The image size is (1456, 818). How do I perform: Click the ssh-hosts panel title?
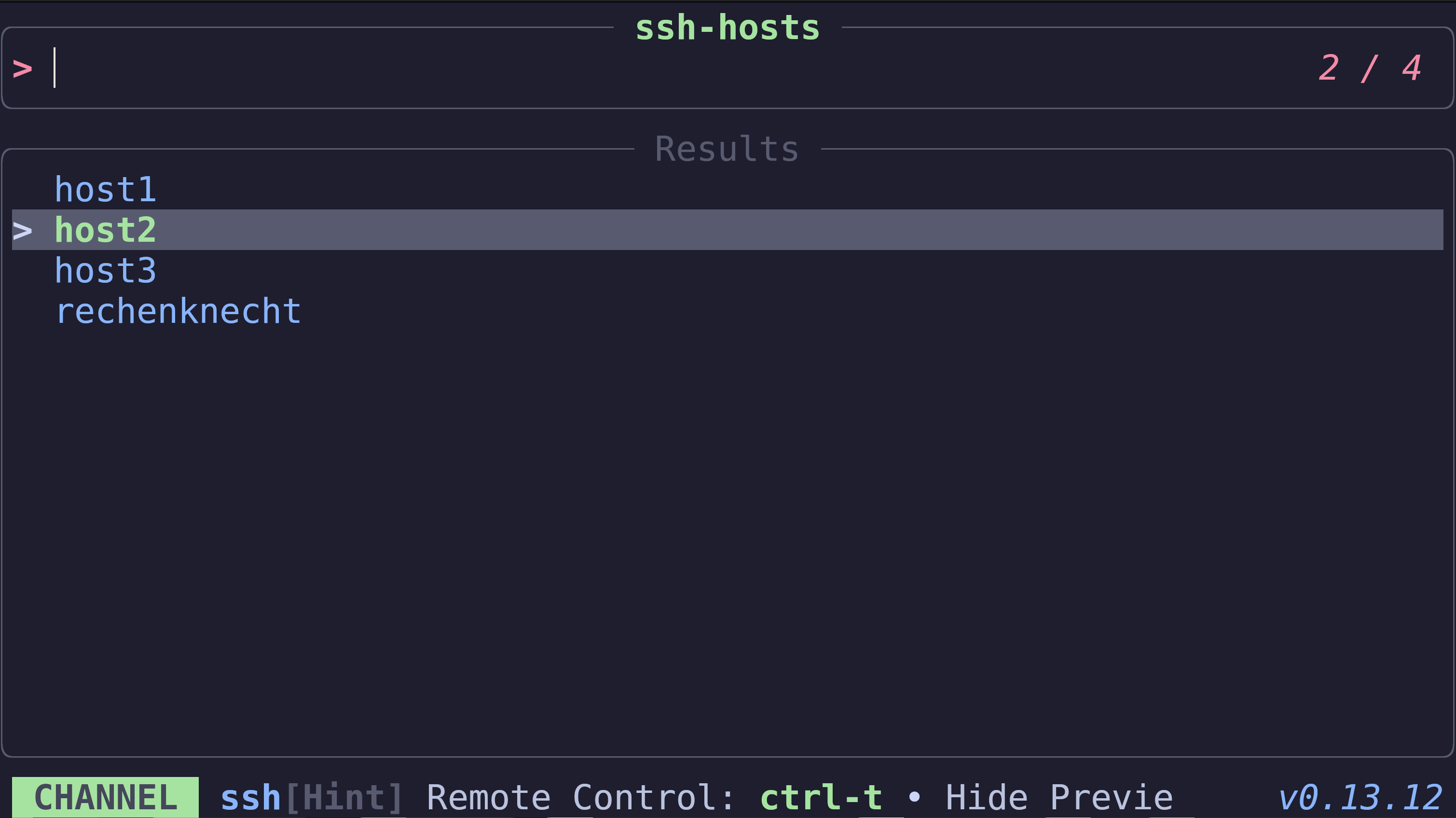(x=728, y=27)
